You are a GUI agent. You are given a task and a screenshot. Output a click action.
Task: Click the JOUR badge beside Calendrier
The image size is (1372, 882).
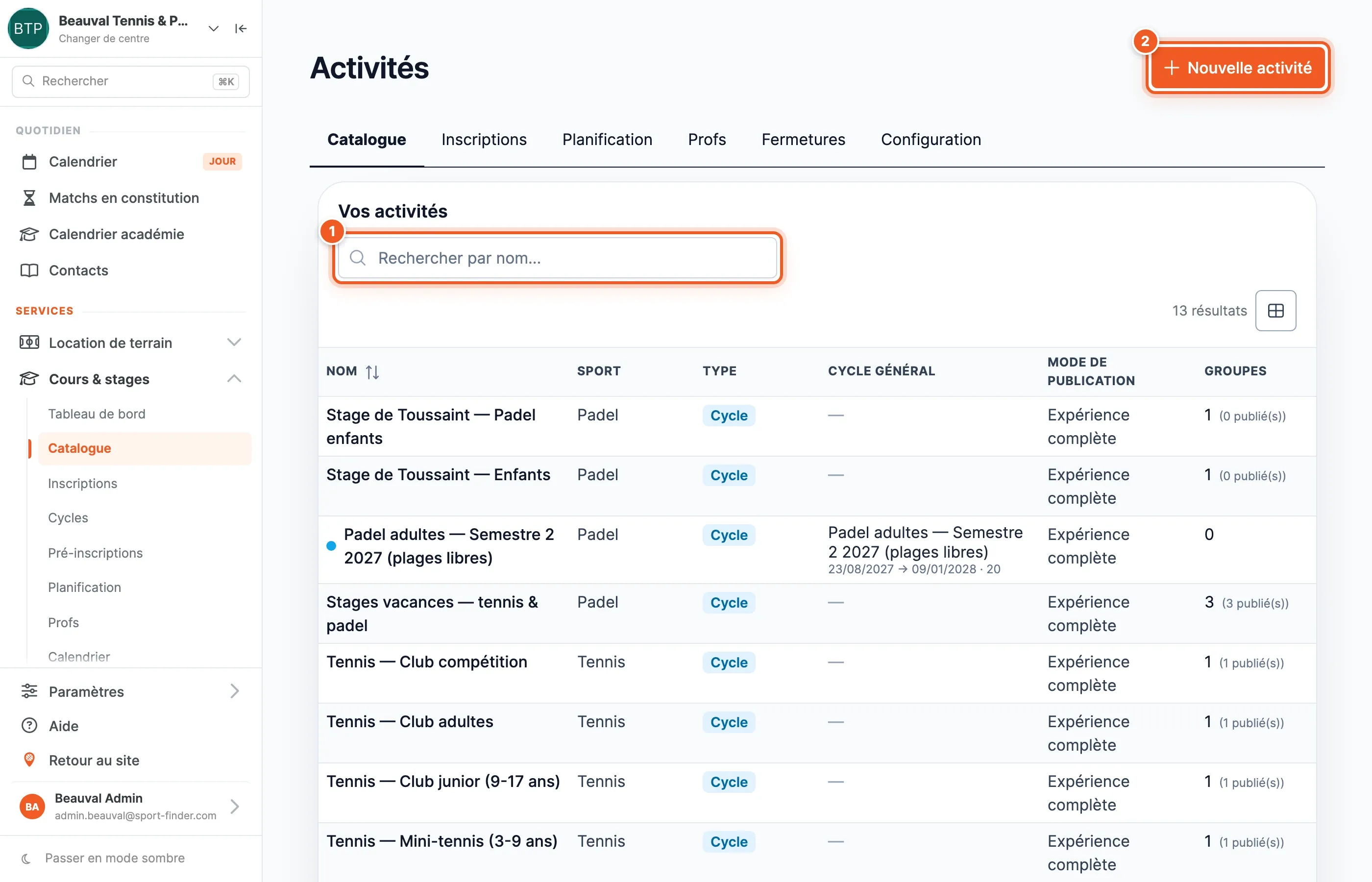coord(222,162)
